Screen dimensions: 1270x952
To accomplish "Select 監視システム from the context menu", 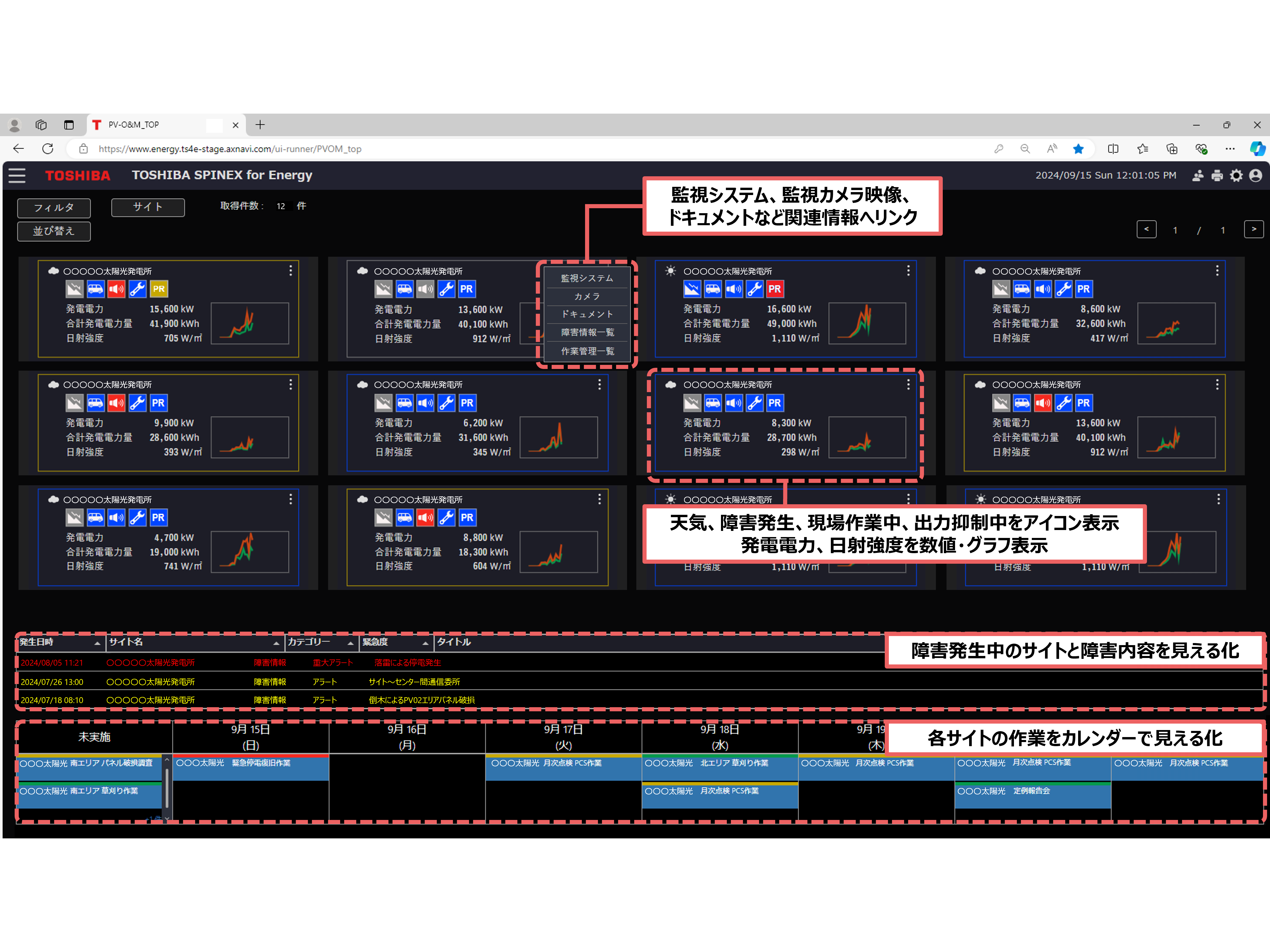I will pyautogui.click(x=587, y=278).
